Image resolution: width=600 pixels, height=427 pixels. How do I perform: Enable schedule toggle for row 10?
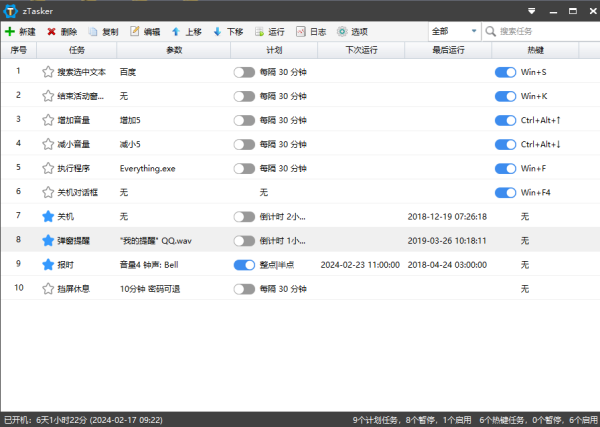click(244, 289)
